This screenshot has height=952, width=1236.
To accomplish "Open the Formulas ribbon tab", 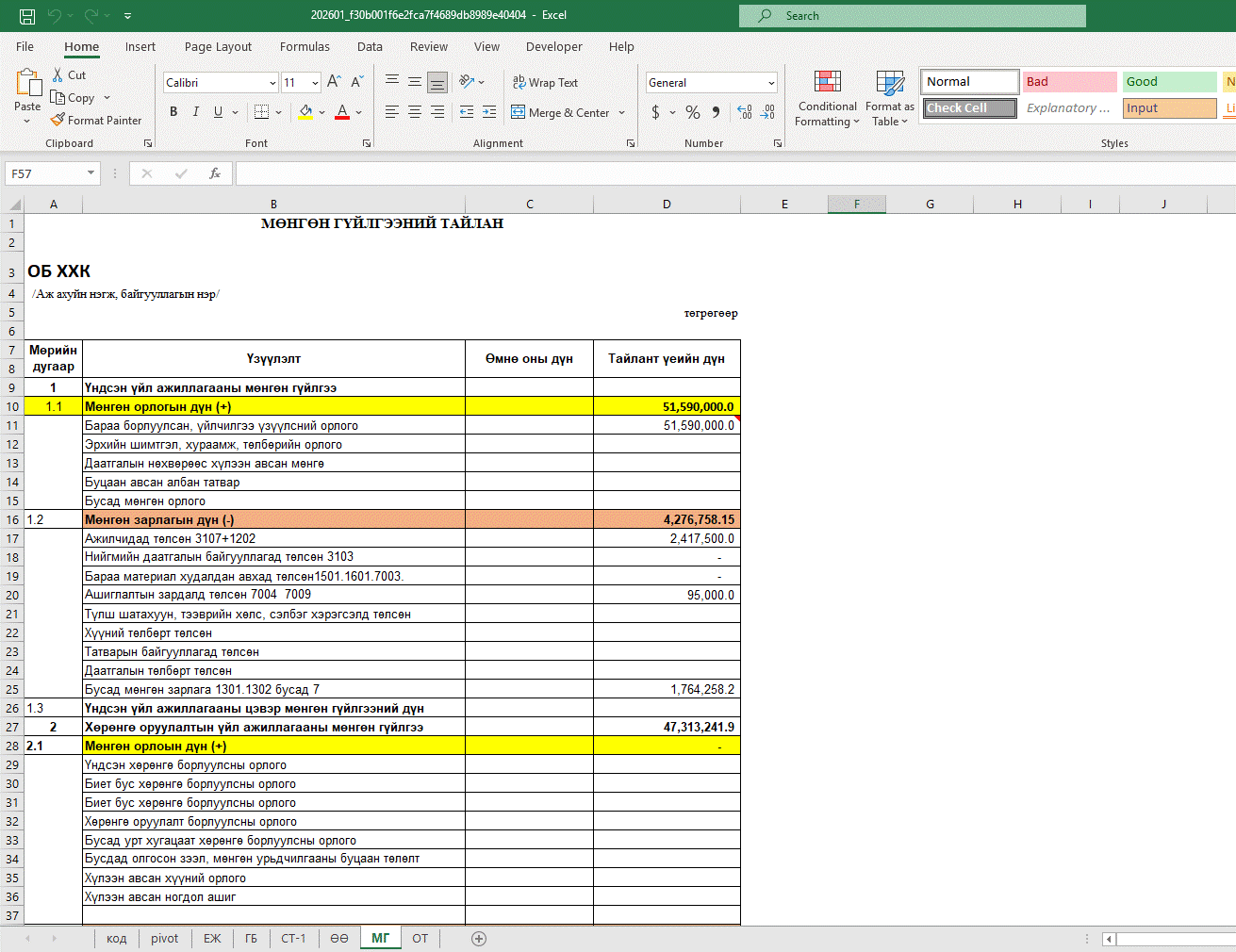I will click(305, 47).
